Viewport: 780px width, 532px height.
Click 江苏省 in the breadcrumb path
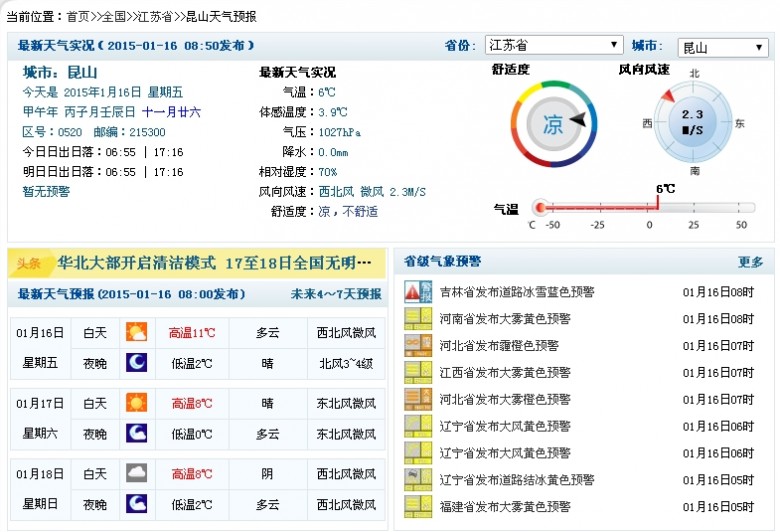pos(157,17)
